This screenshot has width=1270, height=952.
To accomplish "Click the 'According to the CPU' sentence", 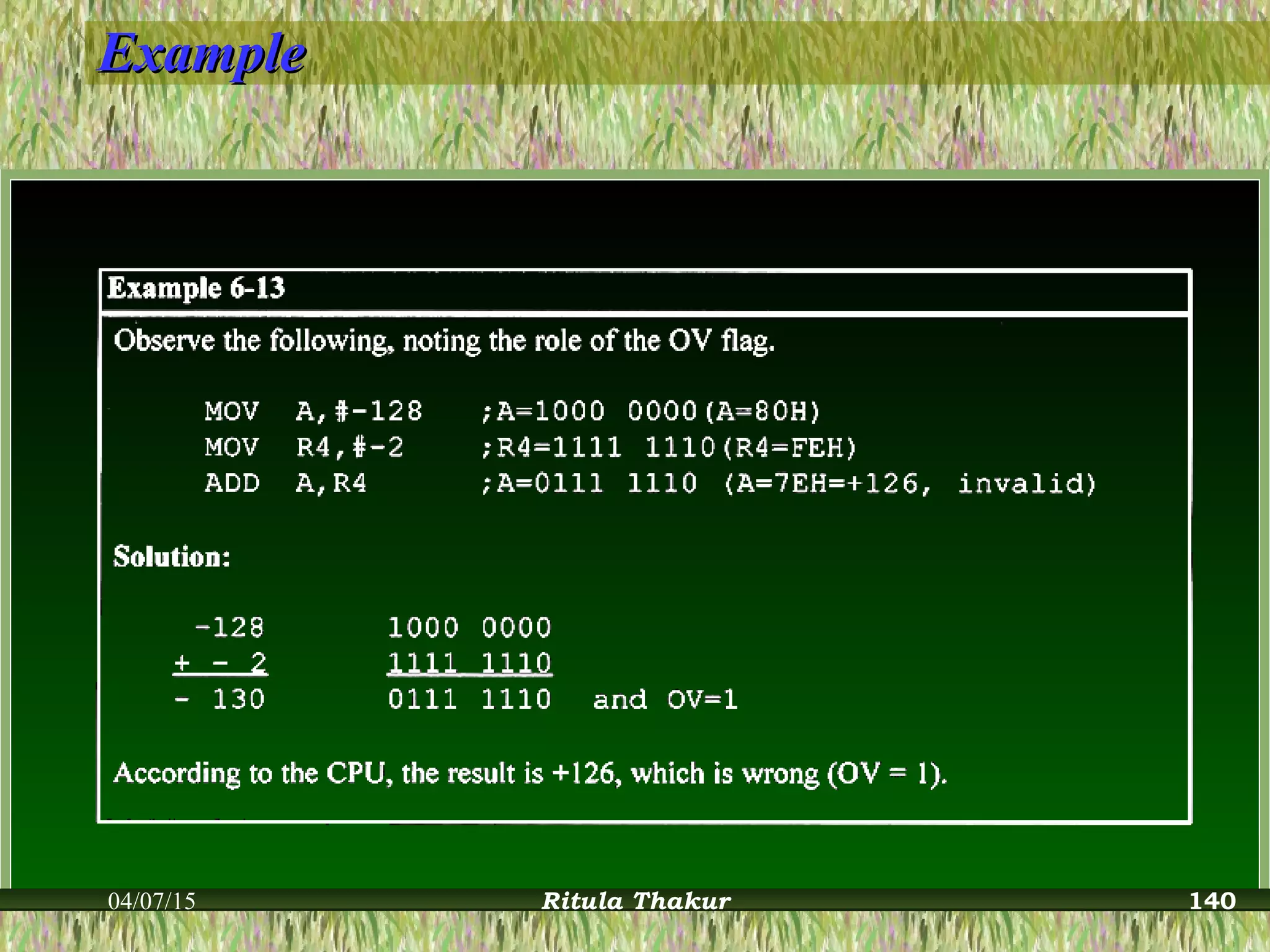I will tap(530, 774).
